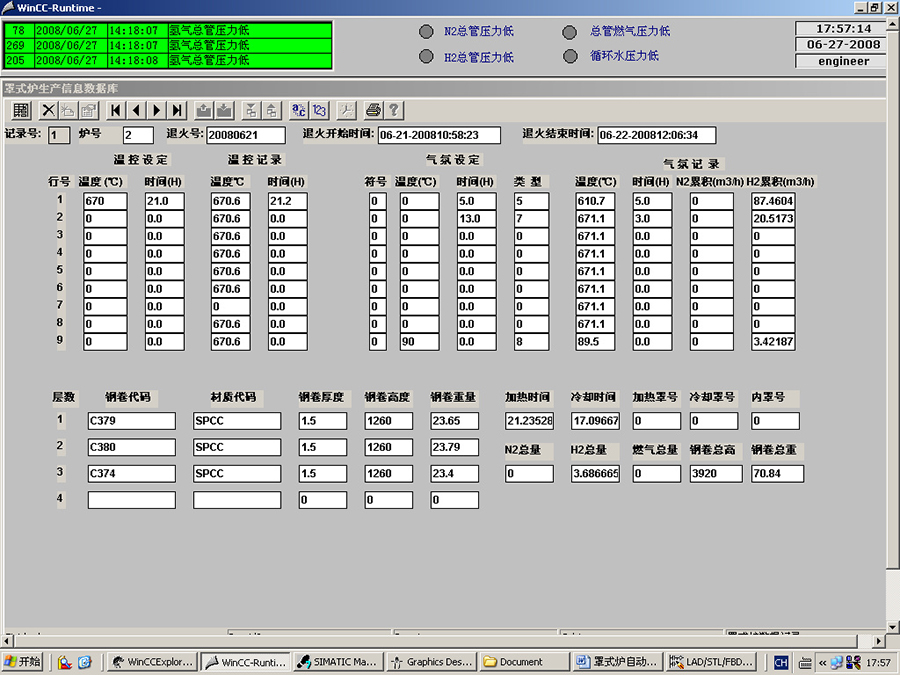Click the 钢卷总重 field showing 70.84

pyautogui.click(x=777, y=474)
